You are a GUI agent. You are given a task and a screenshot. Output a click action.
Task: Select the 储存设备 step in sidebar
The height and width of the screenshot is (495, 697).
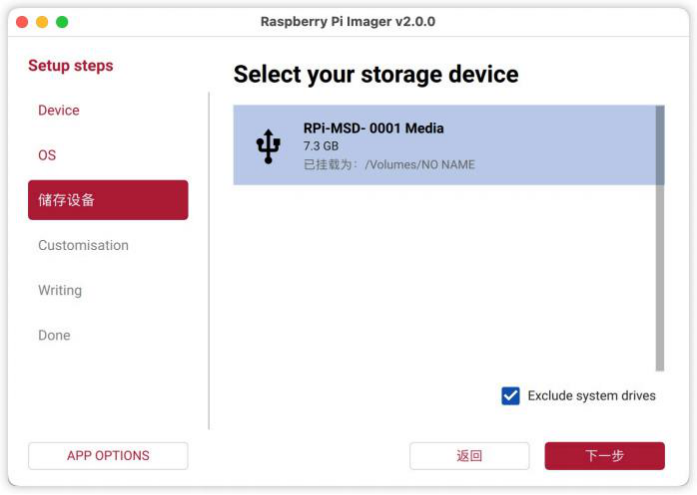pos(108,200)
